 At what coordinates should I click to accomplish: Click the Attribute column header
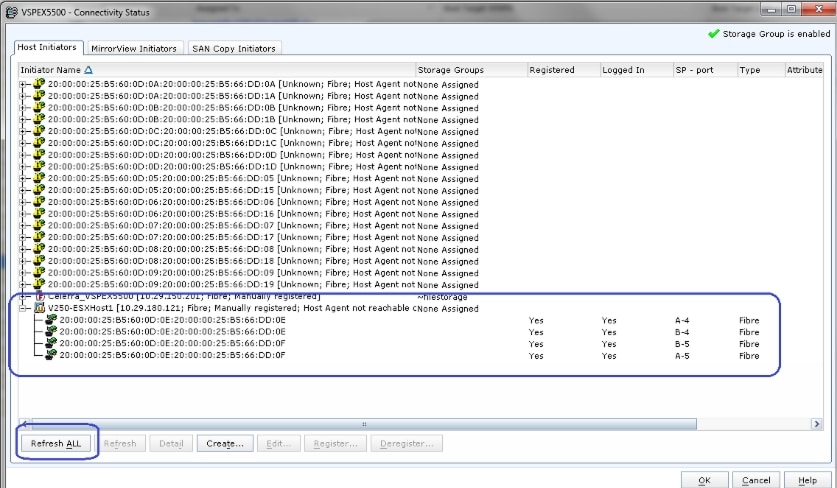tap(804, 70)
